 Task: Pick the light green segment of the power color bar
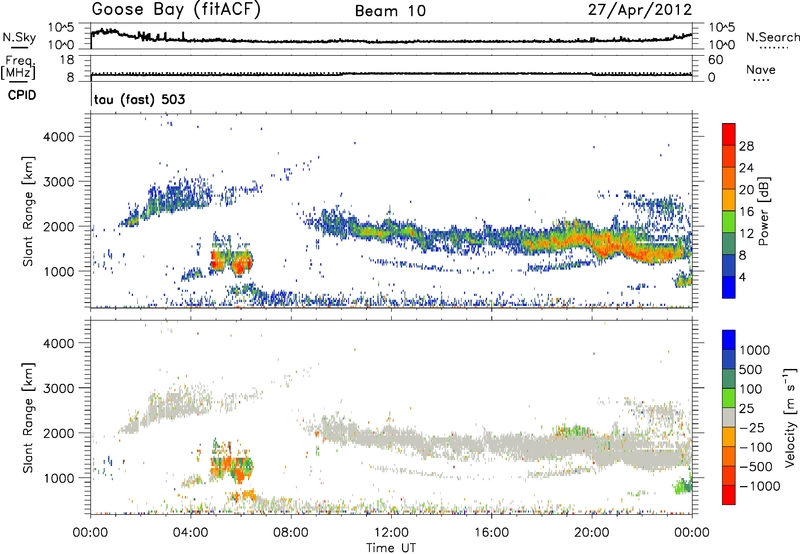point(729,222)
